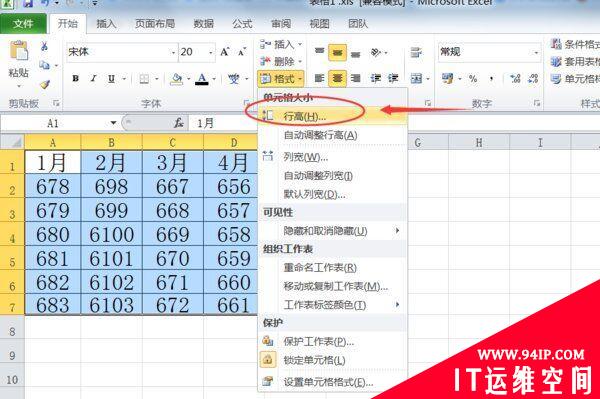Switch to the 数据 tab

(x=203, y=24)
